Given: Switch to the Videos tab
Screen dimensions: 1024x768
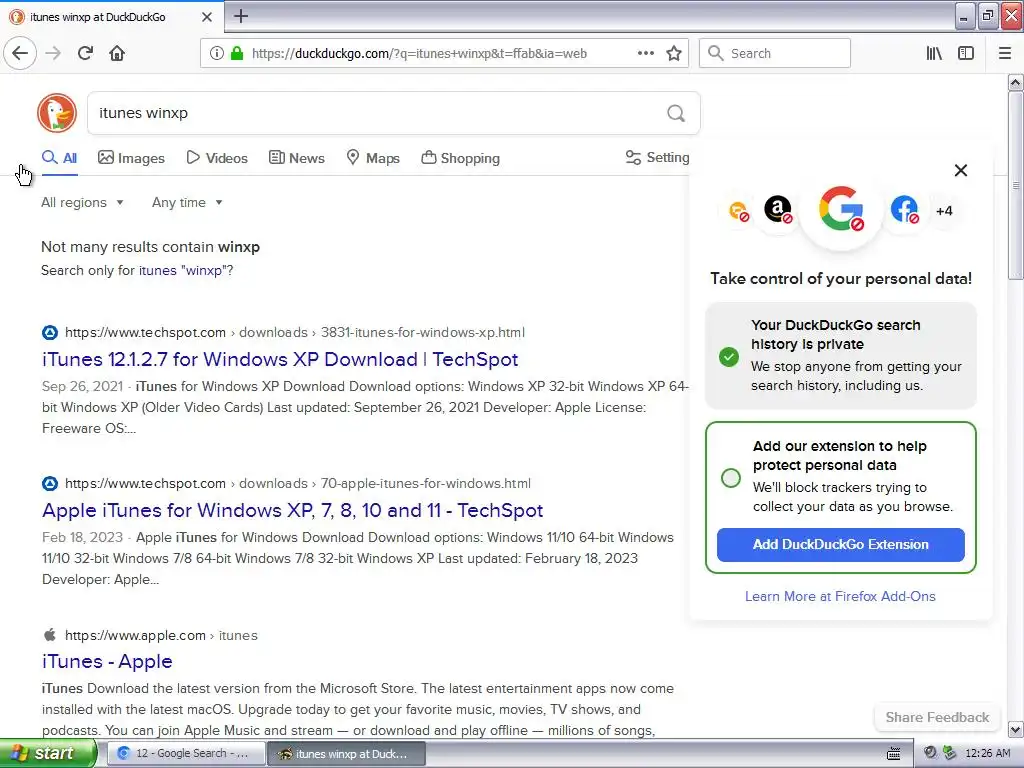Looking at the screenshot, I should [217, 158].
